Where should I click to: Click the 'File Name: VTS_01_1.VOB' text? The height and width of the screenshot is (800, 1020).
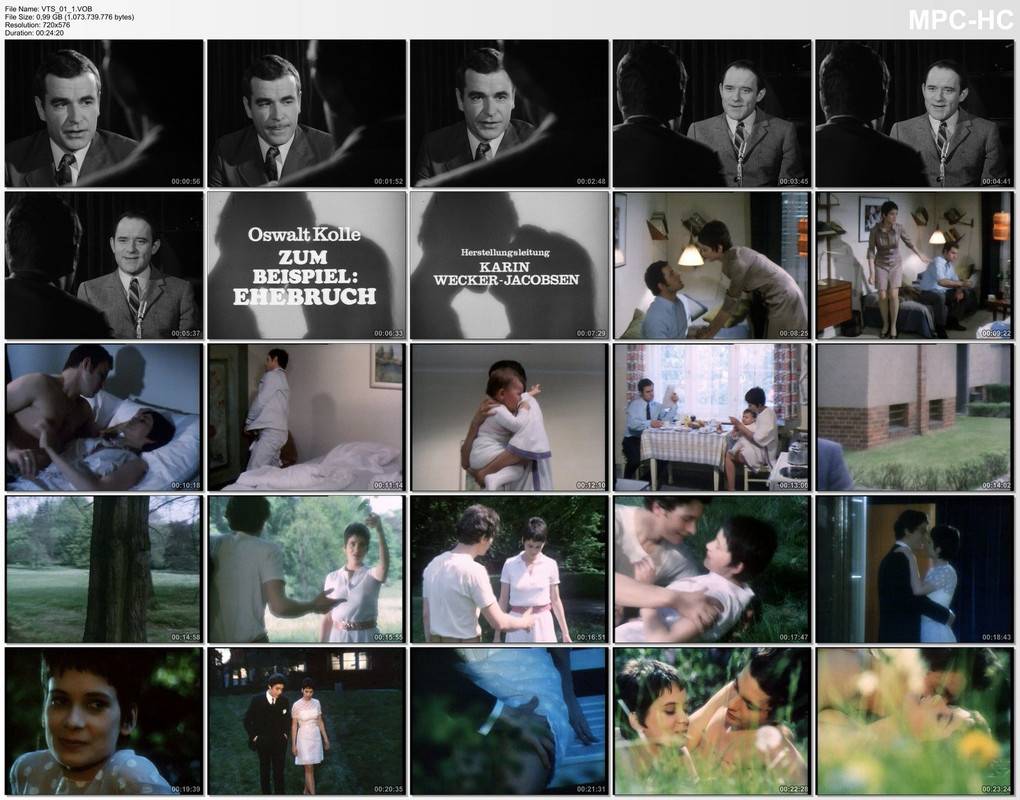(48, 9)
